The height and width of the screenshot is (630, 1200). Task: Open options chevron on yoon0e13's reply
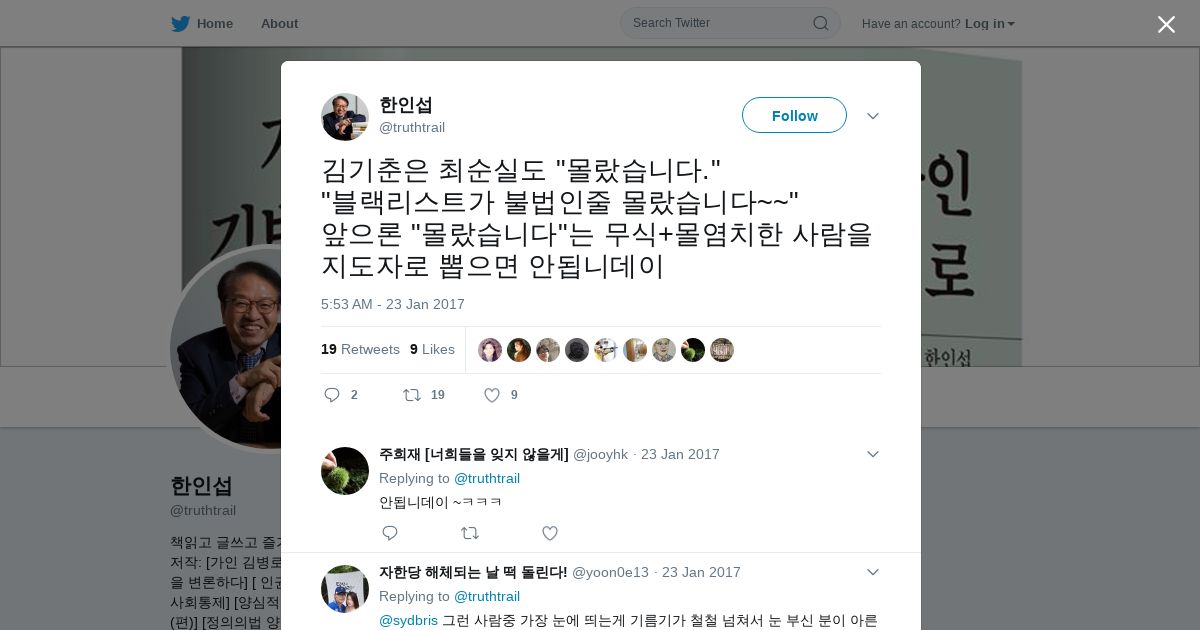coord(873,572)
